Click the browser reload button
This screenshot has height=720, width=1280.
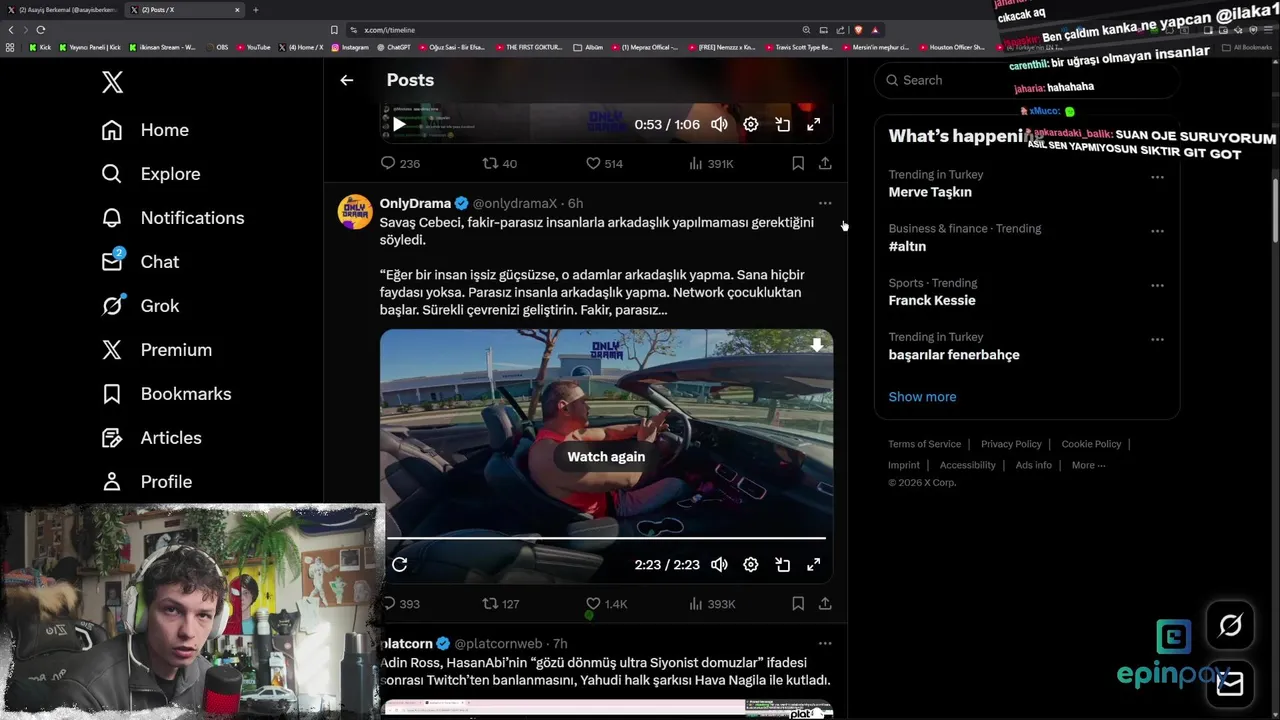(x=40, y=30)
